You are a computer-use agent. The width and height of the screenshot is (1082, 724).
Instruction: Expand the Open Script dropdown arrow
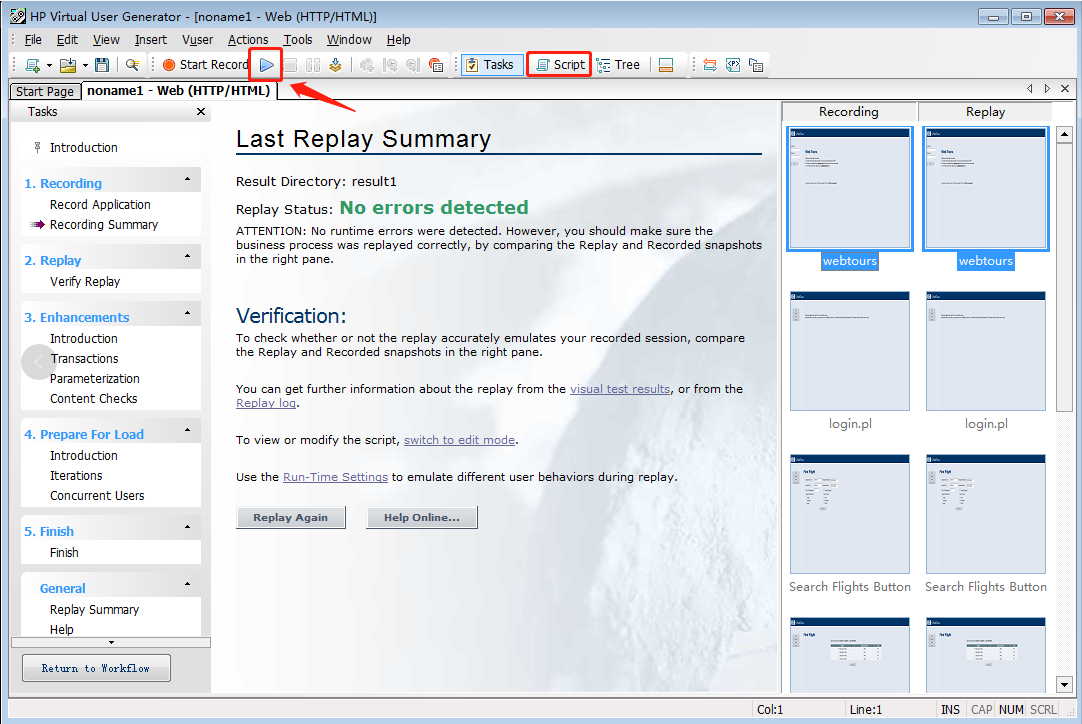pyautogui.click(x=85, y=66)
